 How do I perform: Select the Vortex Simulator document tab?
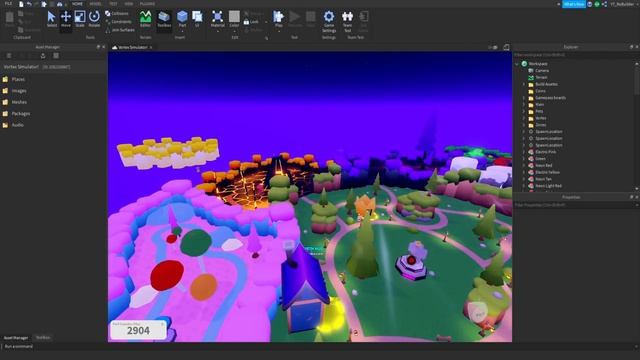[132, 47]
